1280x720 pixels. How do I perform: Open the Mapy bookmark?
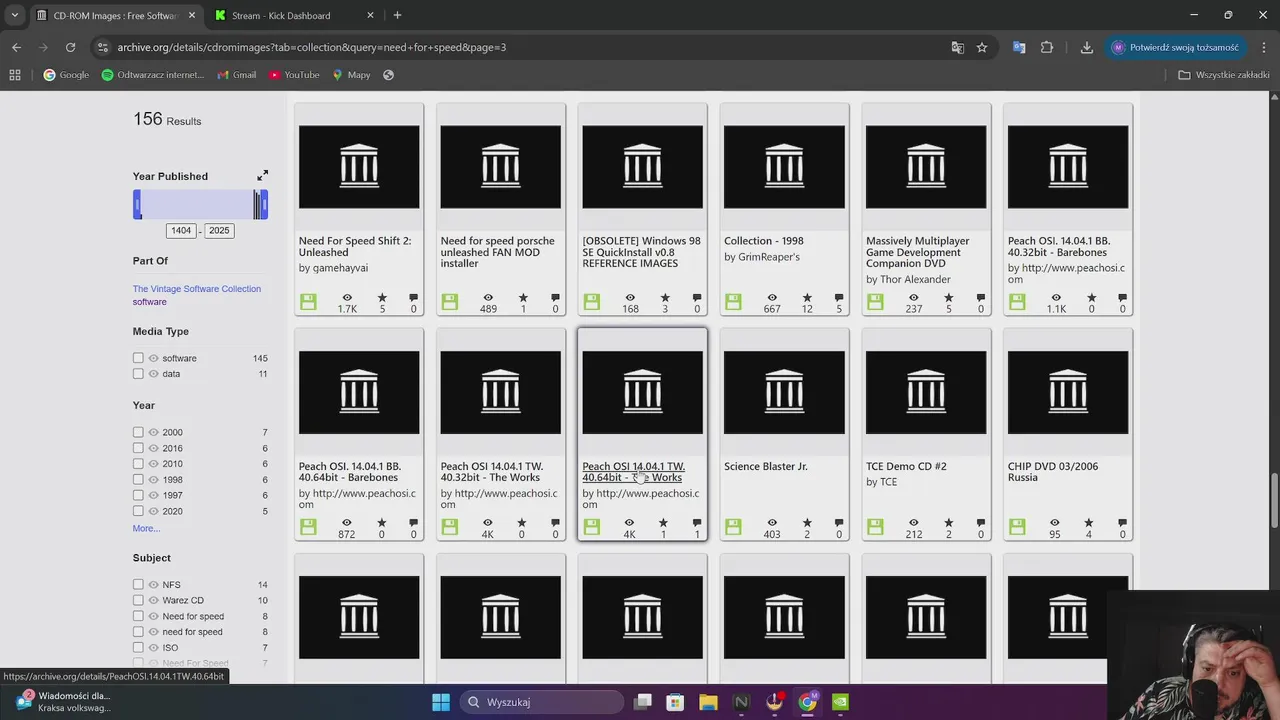(351, 75)
